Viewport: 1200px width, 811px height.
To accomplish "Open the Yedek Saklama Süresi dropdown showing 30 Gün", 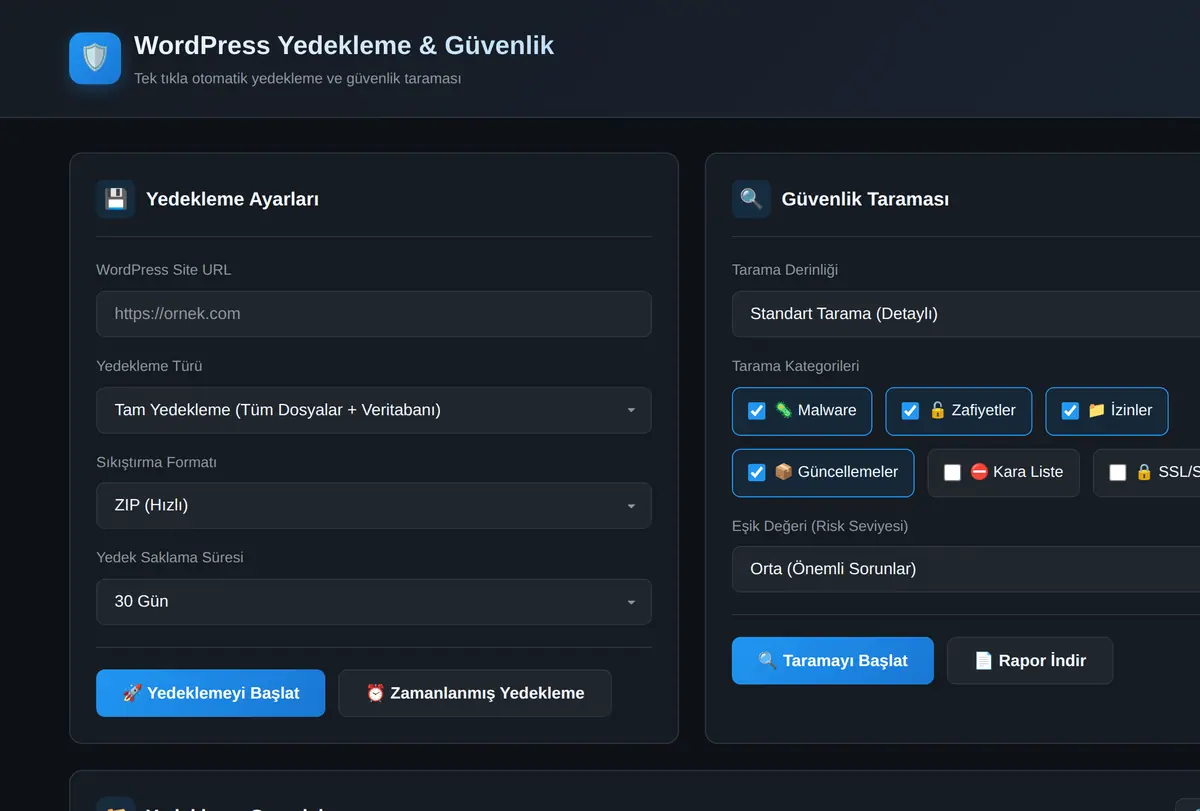I will coord(374,602).
